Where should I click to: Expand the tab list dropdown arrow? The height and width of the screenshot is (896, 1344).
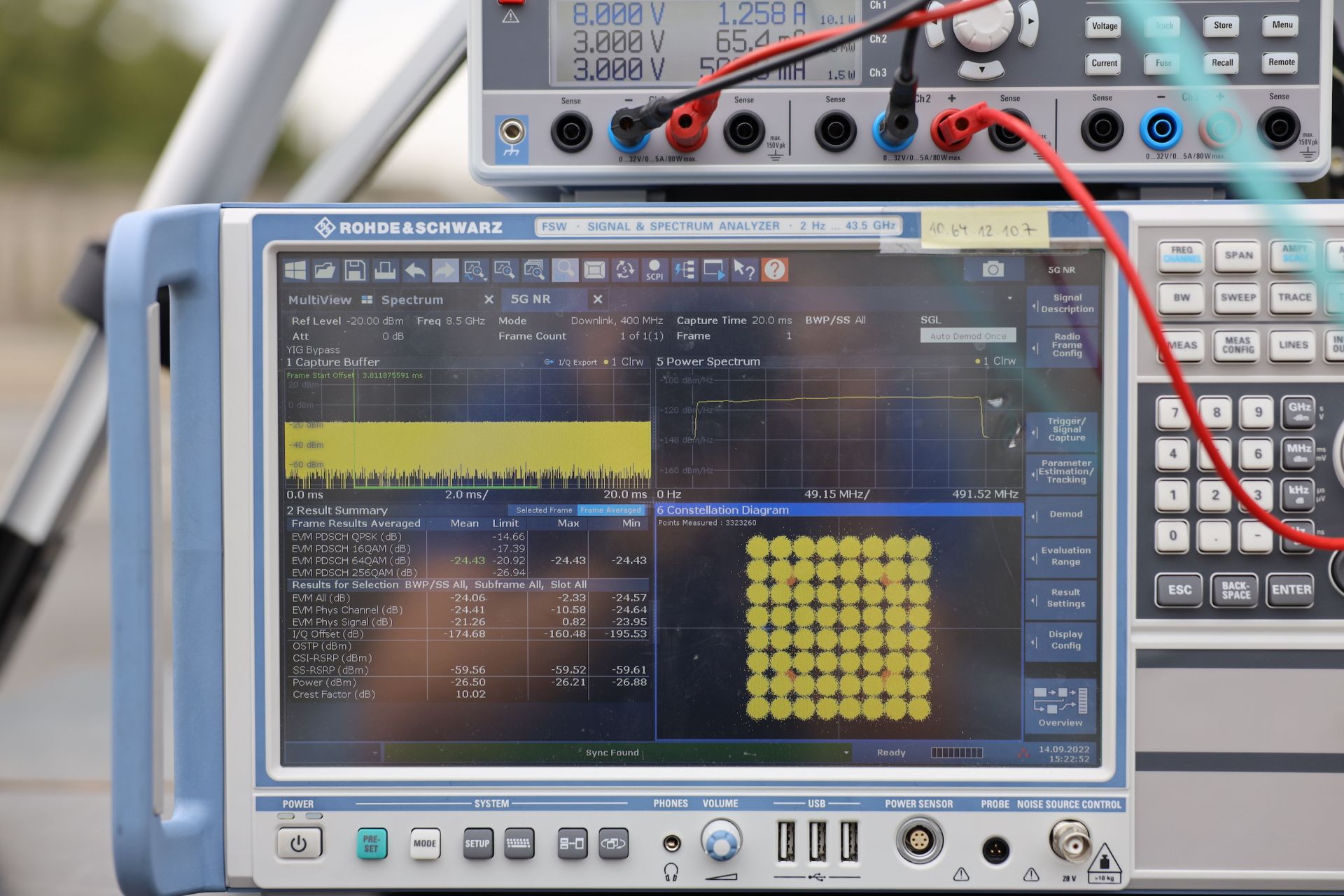click(1009, 299)
